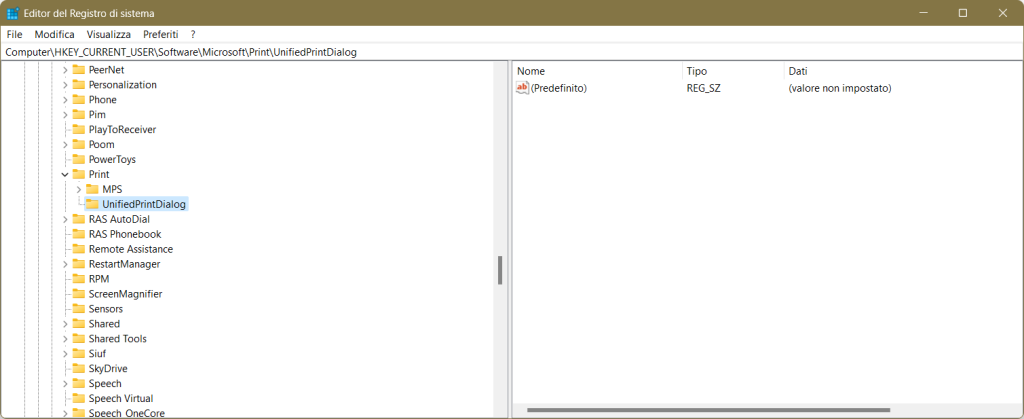Click the PeerNet folder icon
The image size is (1024, 419).
79,70
